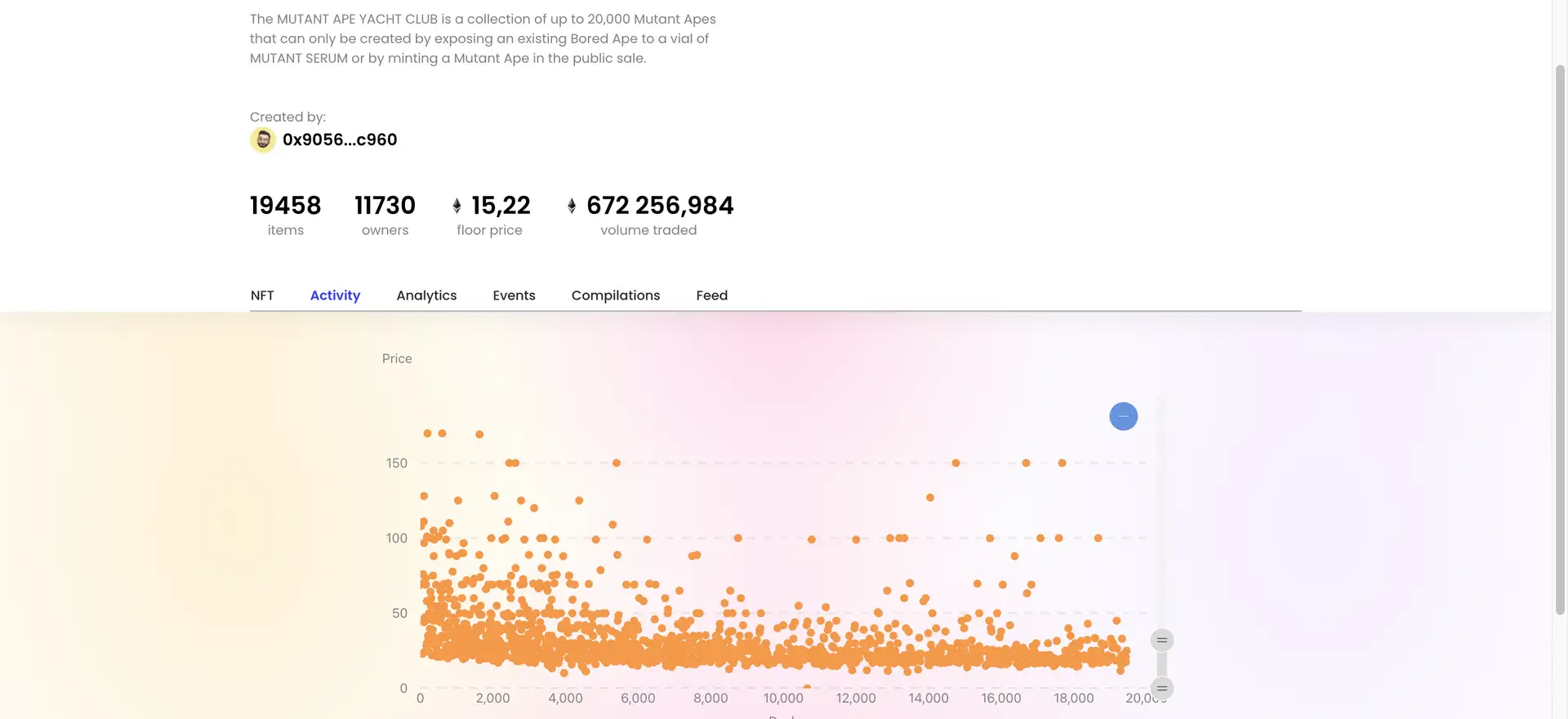Screen dimensions: 1568x719
Task: Click the 15,22 floor price value
Action: tap(501, 206)
